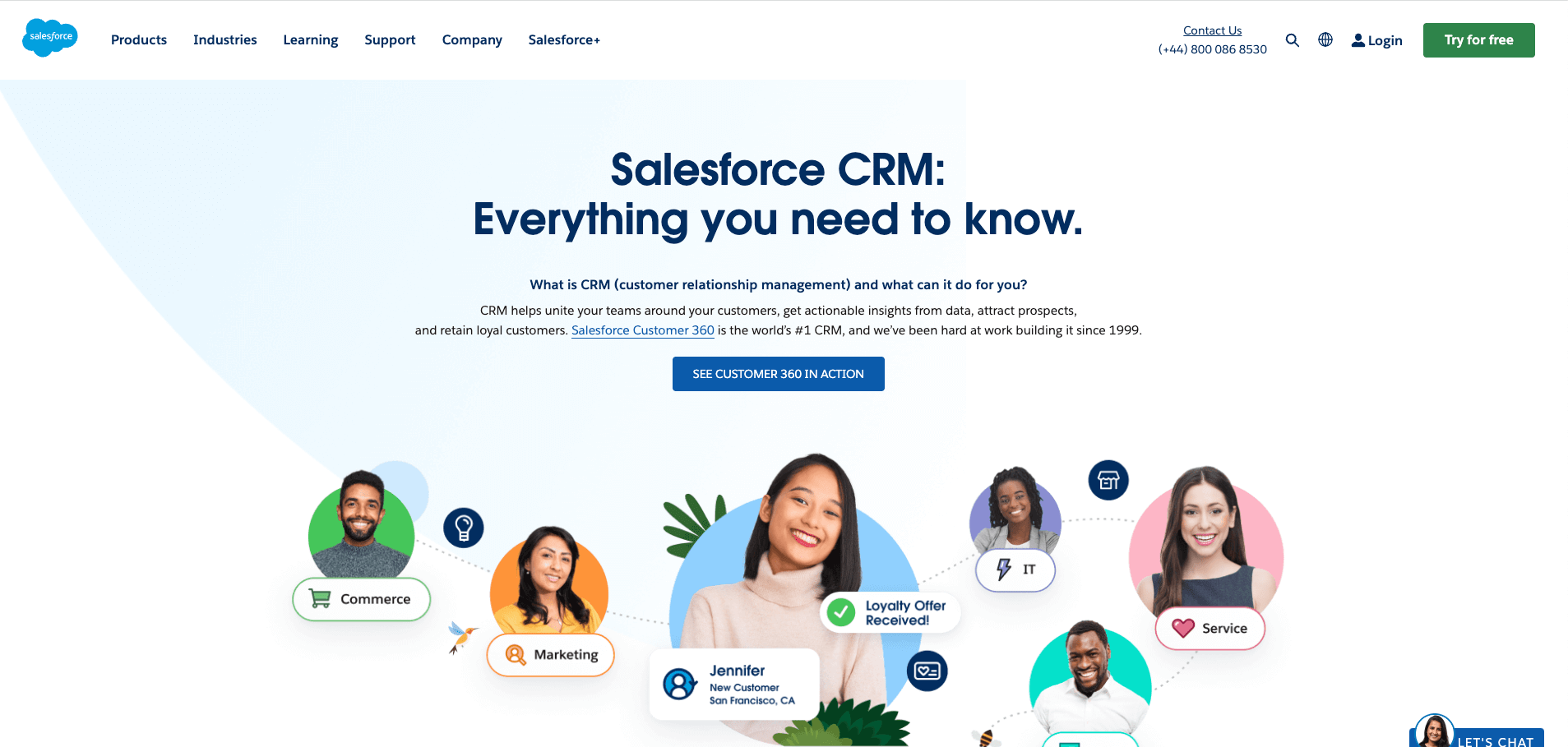Click the globe language selector icon
The width and height of the screenshot is (1568, 747).
click(x=1325, y=39)
